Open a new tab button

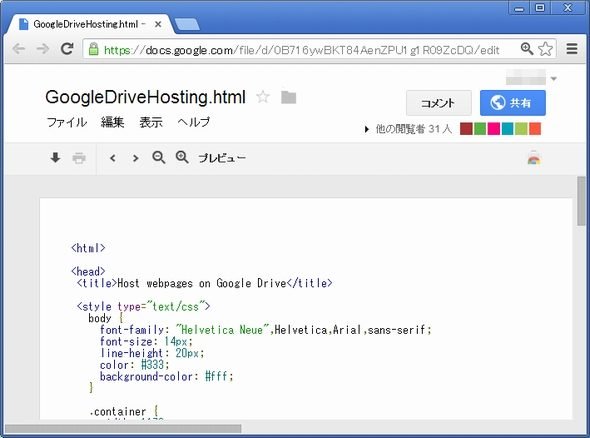click(187, 24)
